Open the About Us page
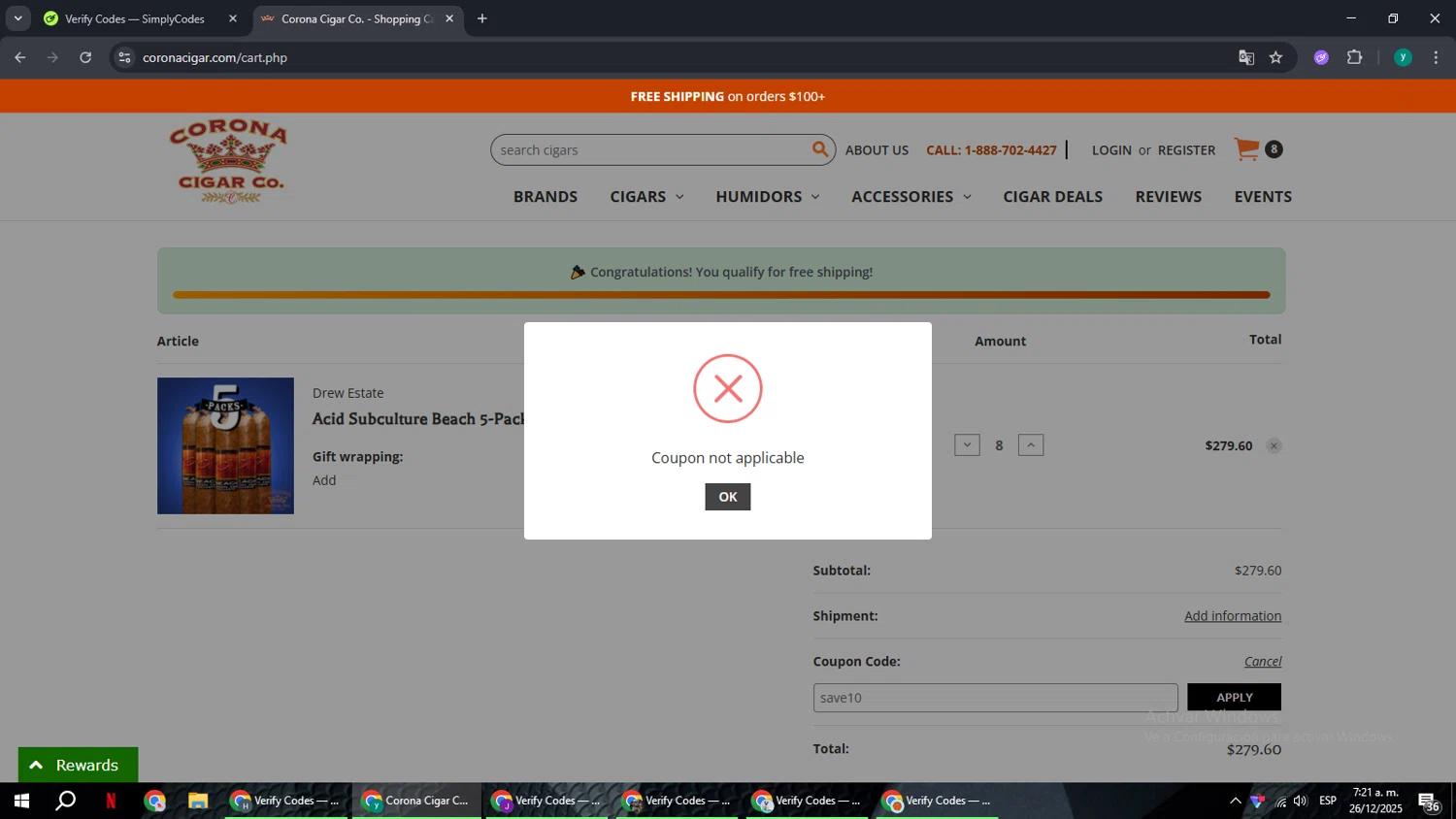The width and height of the screenshot is (1456, 819). click(x=877, y=150)
